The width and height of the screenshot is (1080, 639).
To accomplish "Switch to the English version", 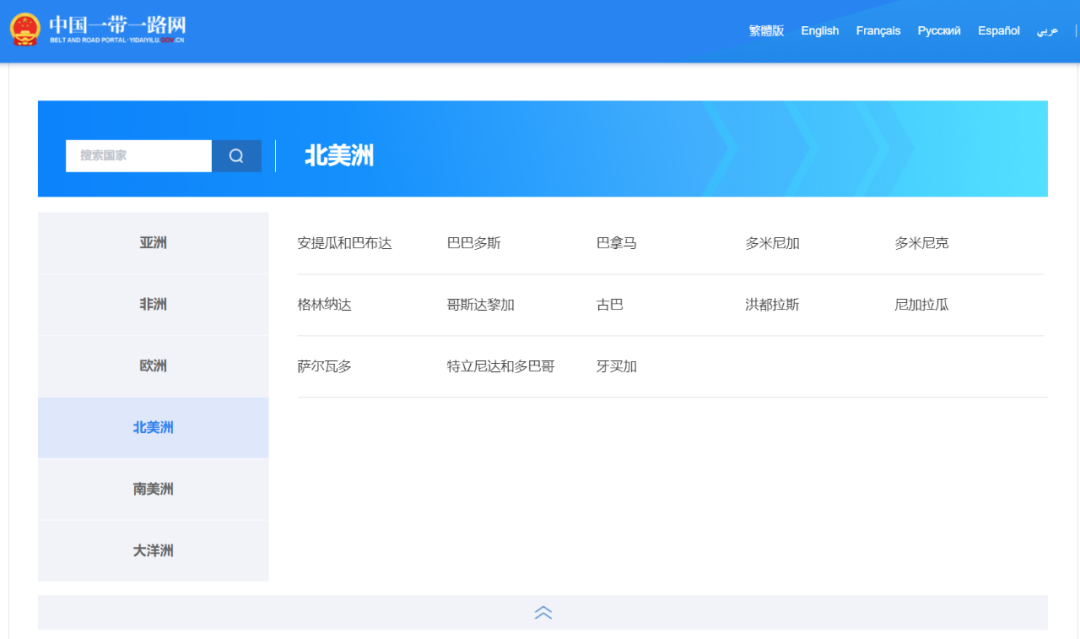I will (819, 30).
